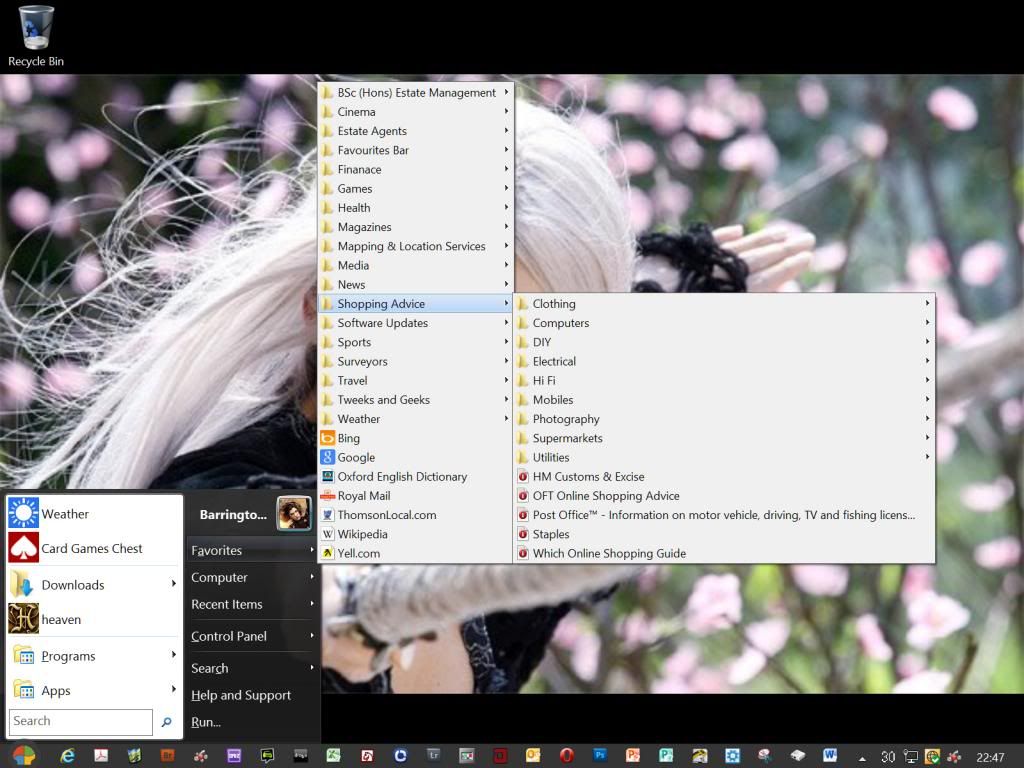Click the Card Games Chest spade icon
This screenshot has height=768, width=1024.
coord(24,548)
